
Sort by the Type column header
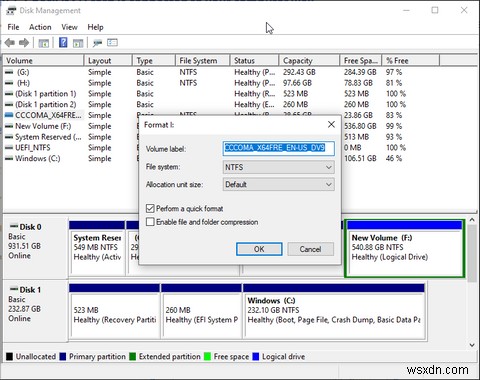(154, 60)
